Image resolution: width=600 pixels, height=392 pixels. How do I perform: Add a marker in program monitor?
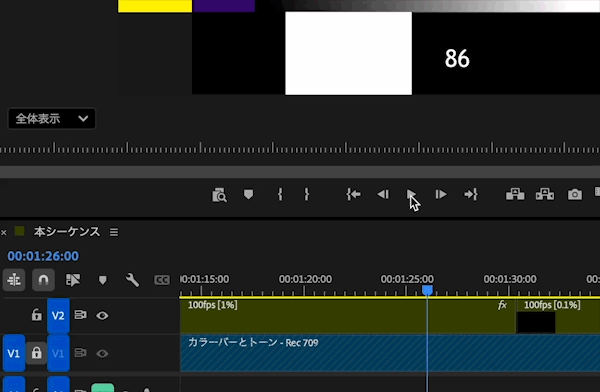tap(248, 194)
